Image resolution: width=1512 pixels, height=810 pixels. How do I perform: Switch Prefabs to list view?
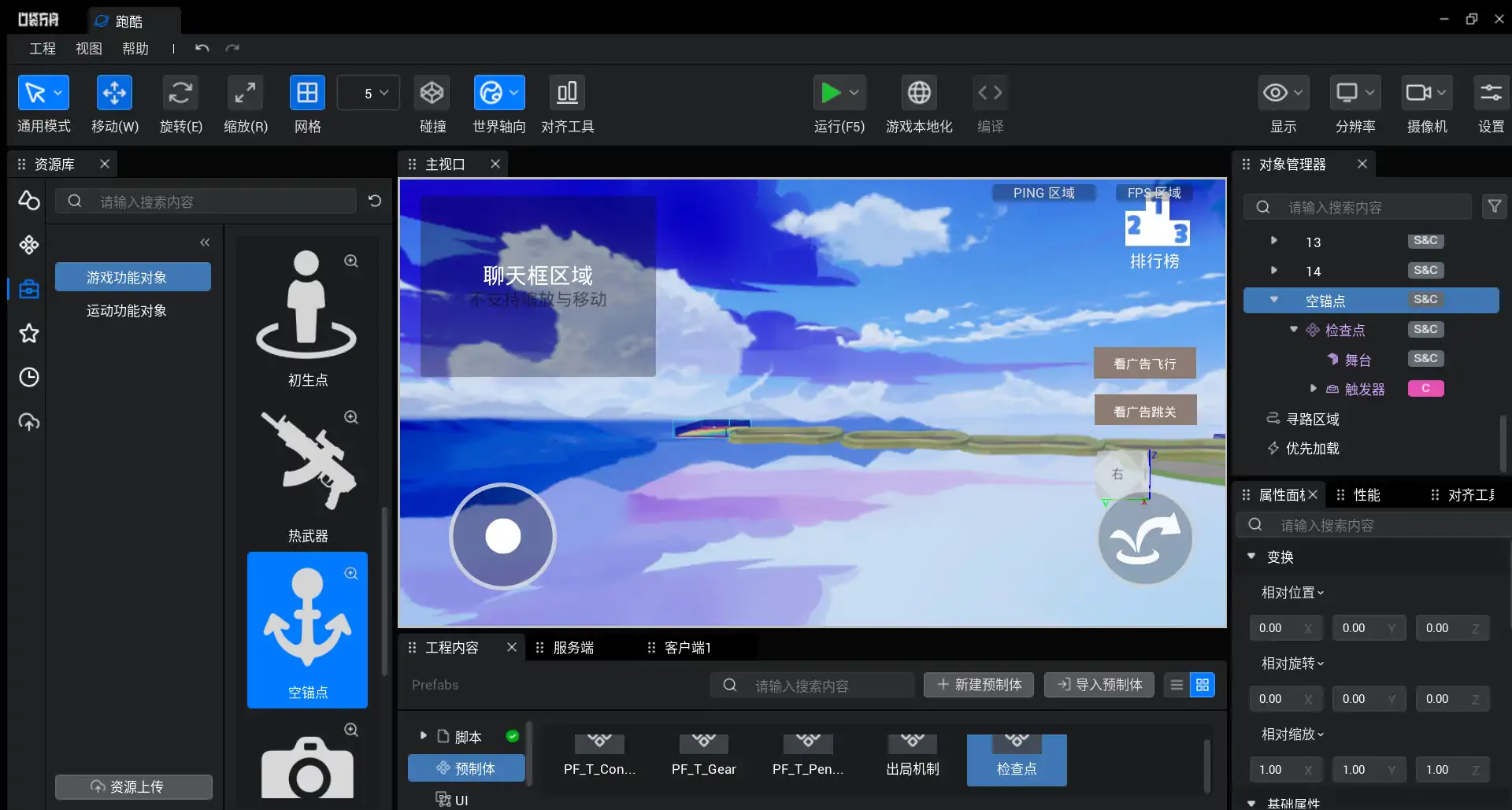pos(1177,685)
